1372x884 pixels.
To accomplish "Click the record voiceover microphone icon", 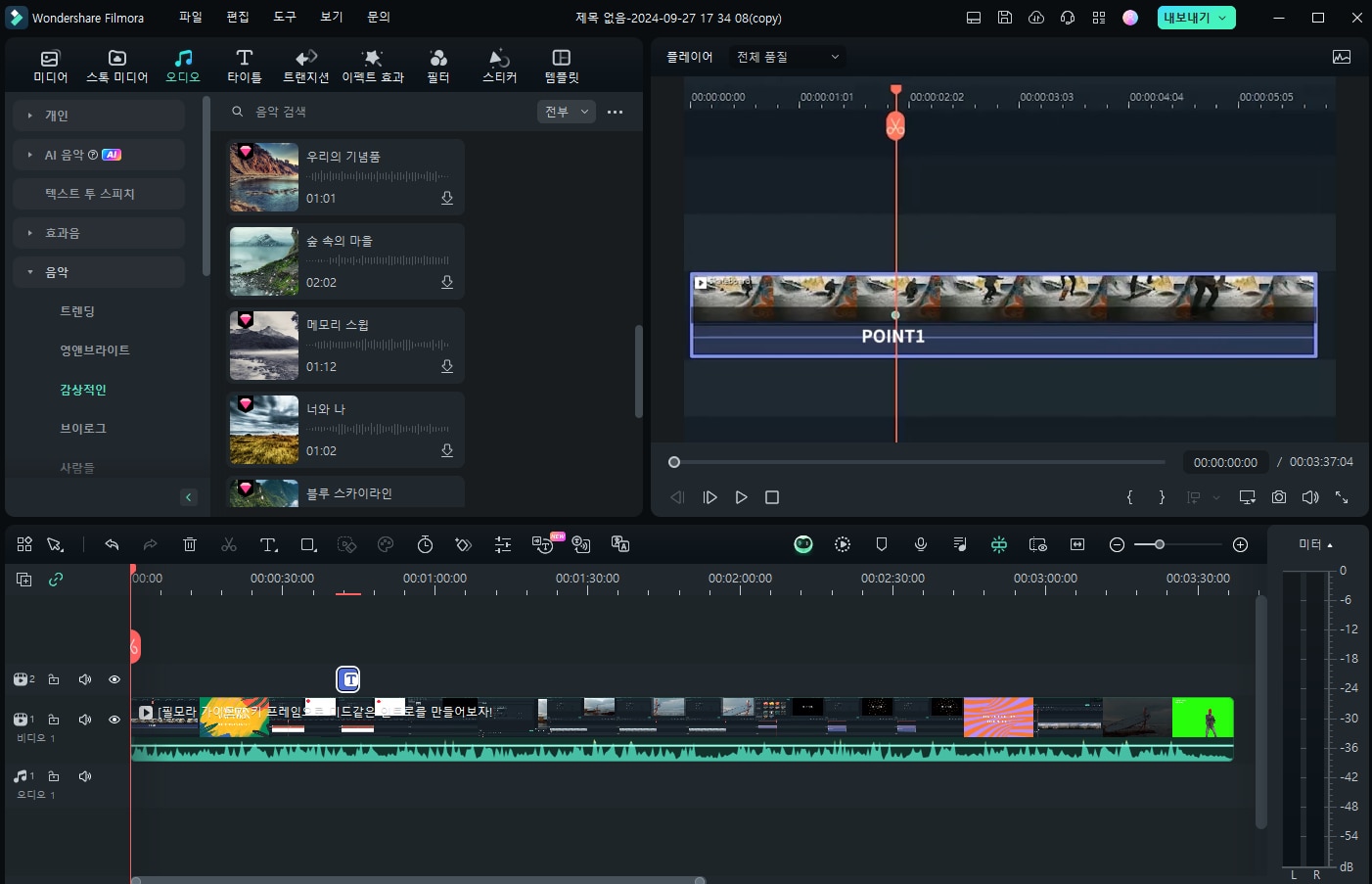I will tap(921, 544).
